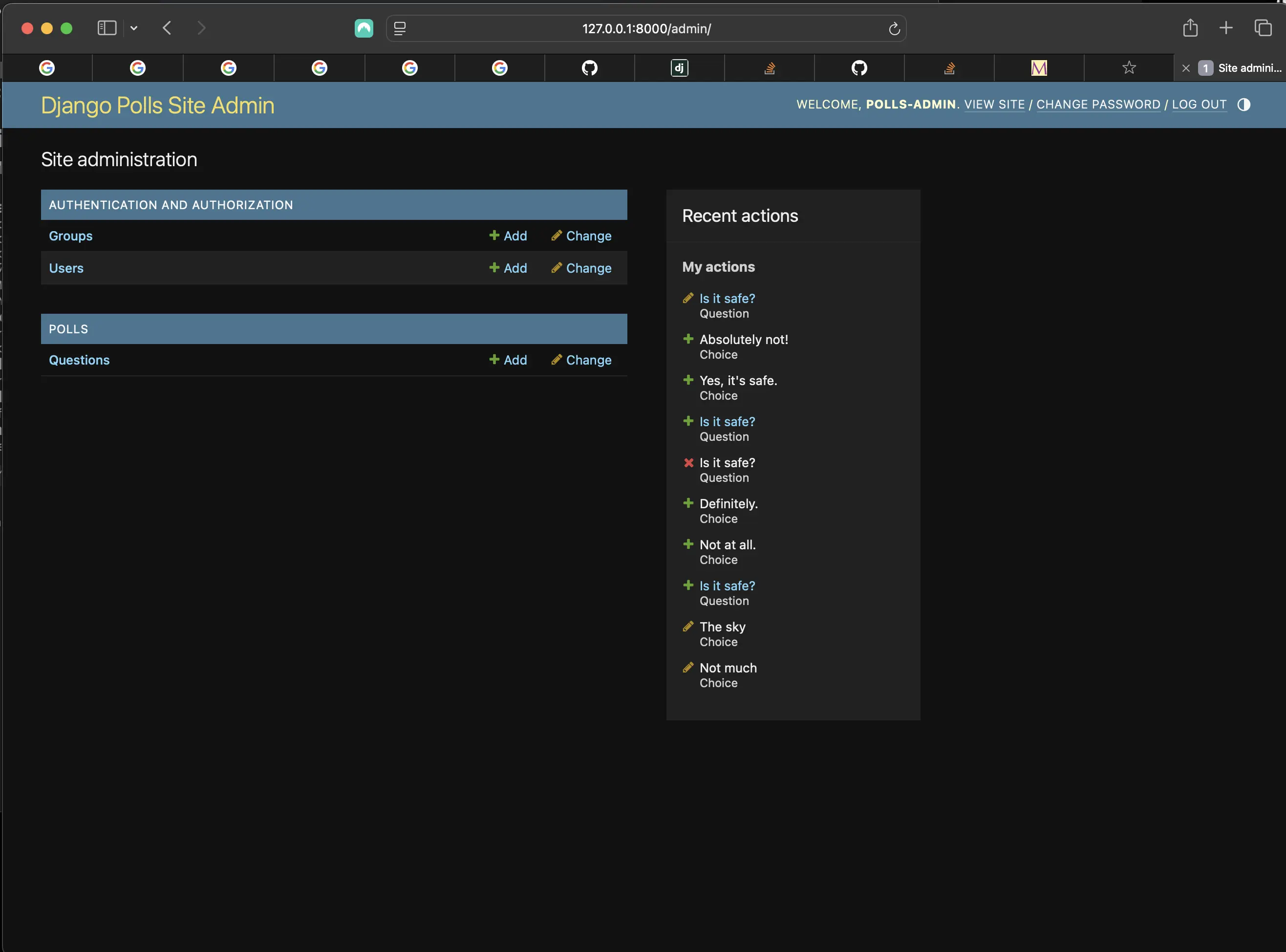Open the Groups model link

(x=71, y=236)
